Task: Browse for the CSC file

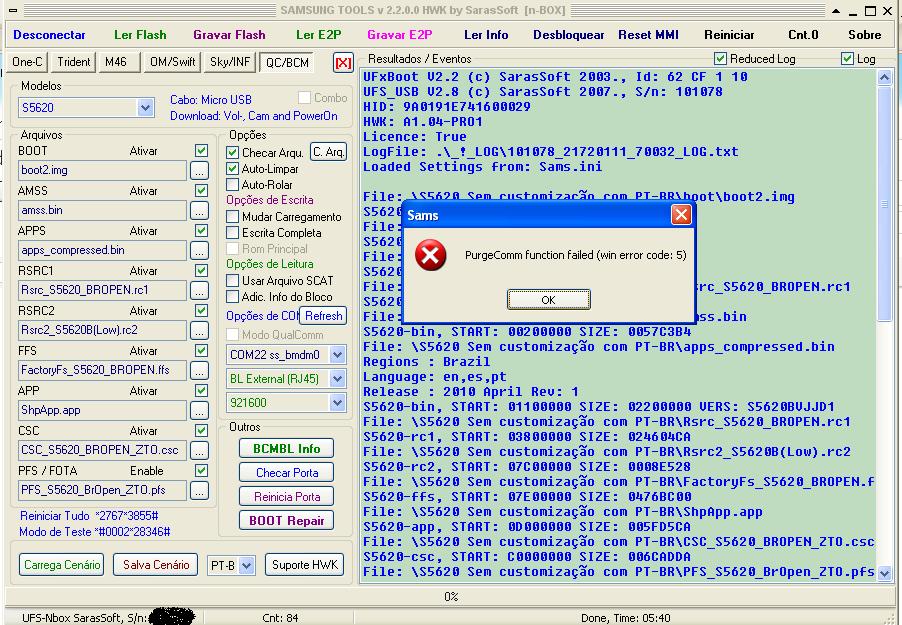Action: click(199, 451)
